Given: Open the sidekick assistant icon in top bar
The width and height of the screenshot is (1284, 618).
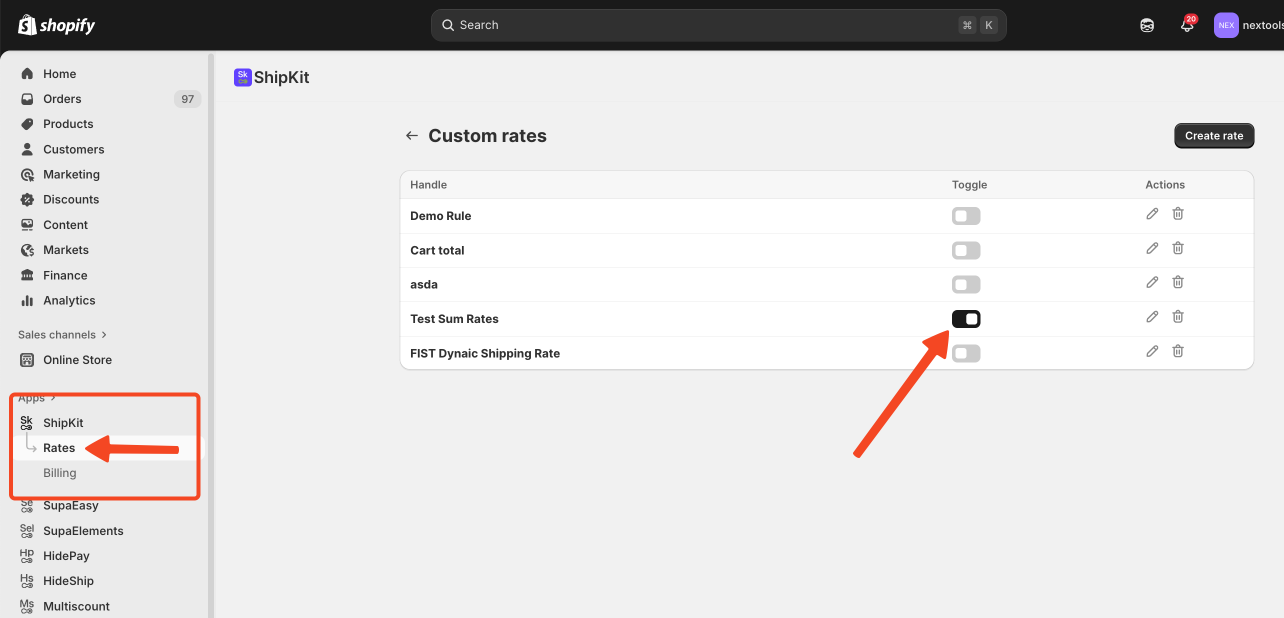Looking at the screenshot, I should coord(1147,26).
